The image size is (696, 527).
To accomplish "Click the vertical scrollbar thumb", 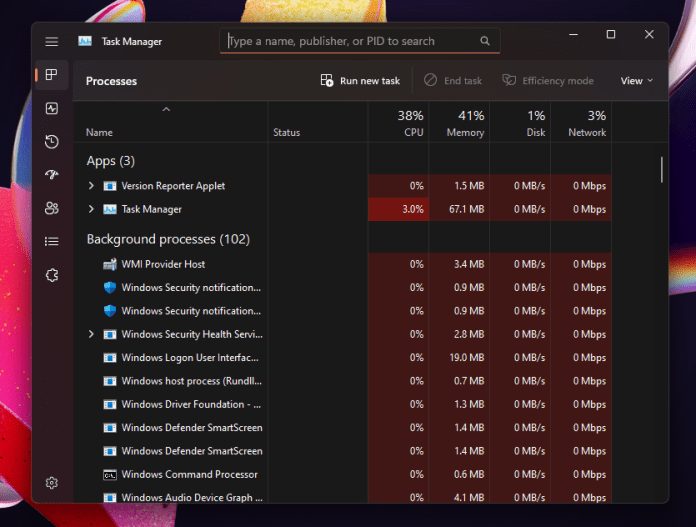I will [x=661, y=170].
